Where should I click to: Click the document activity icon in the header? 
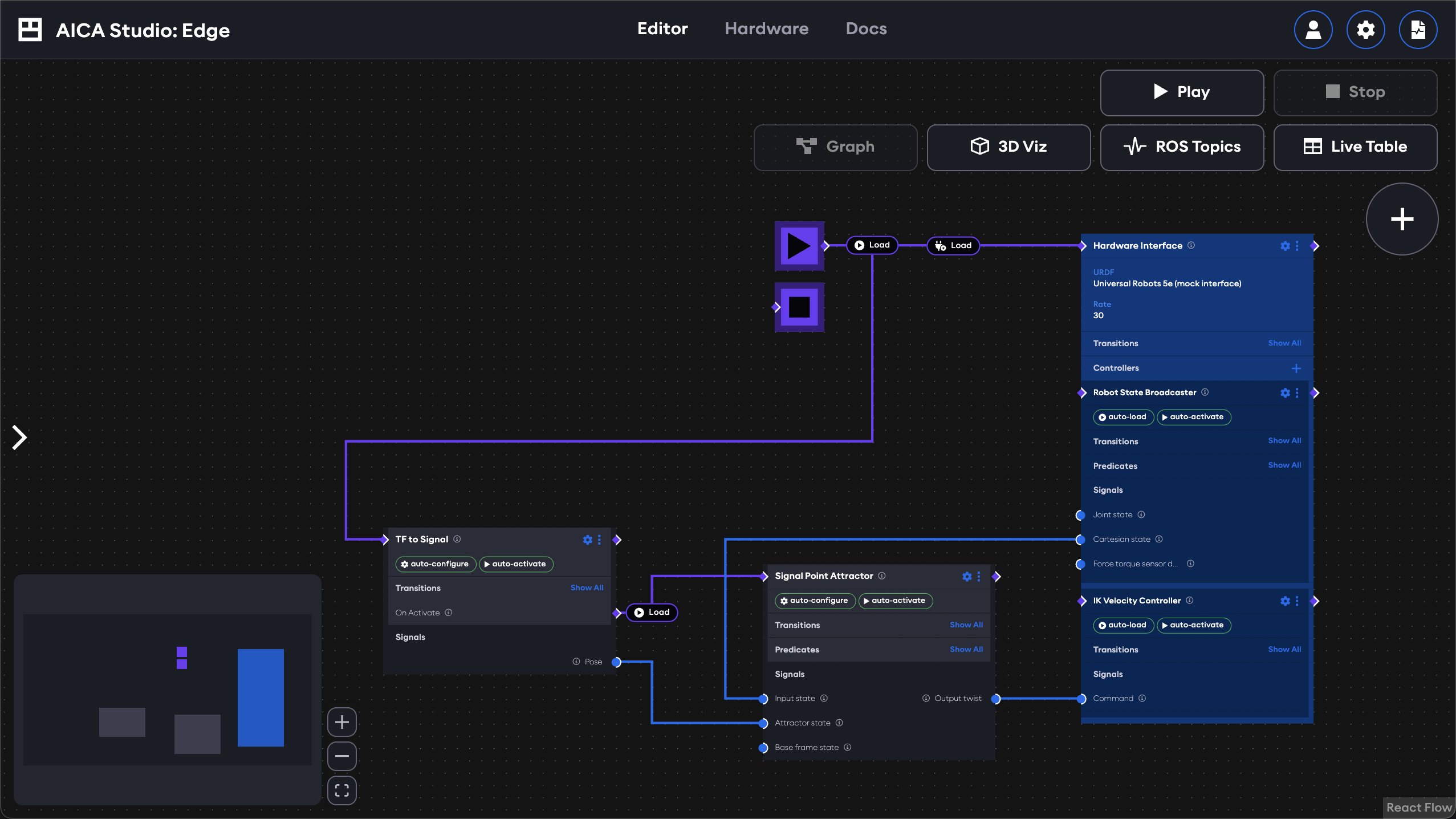[1418, 30]
